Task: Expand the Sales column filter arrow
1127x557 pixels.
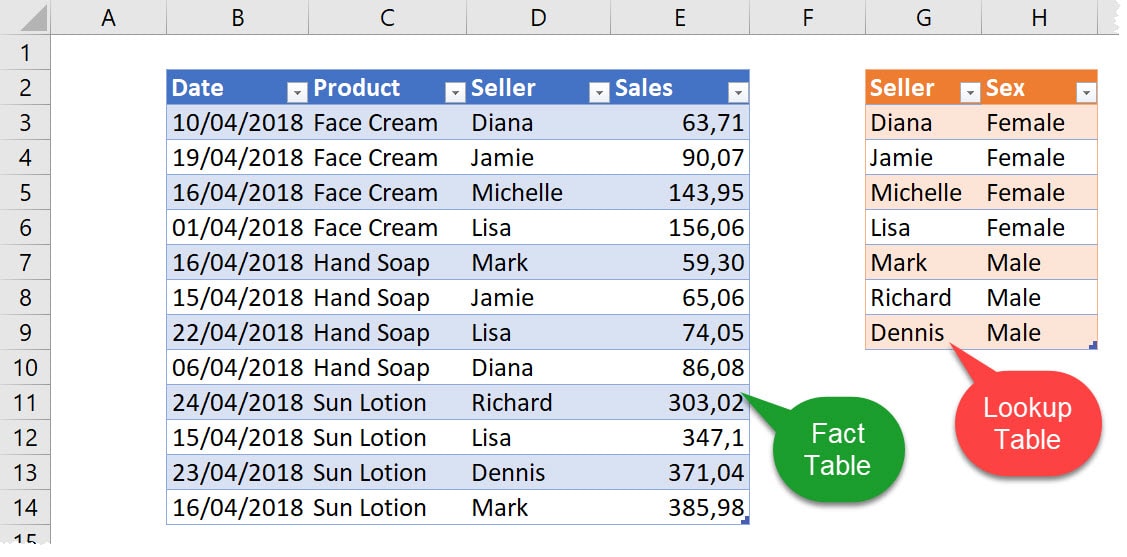Action: click(x=738, y=92)
